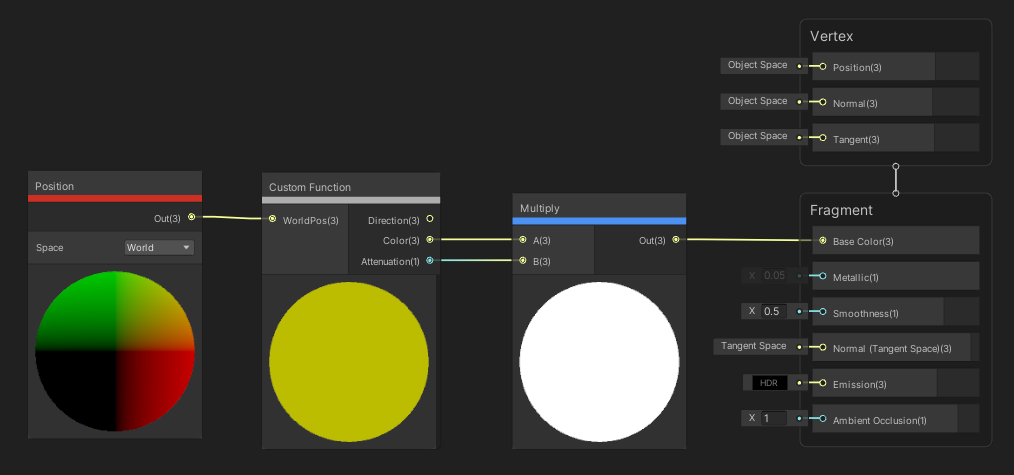The height and width of the screenshot is (475, 1014).
Task: Click the Tangent Space label for Normal
Action: tap(756, 347)
